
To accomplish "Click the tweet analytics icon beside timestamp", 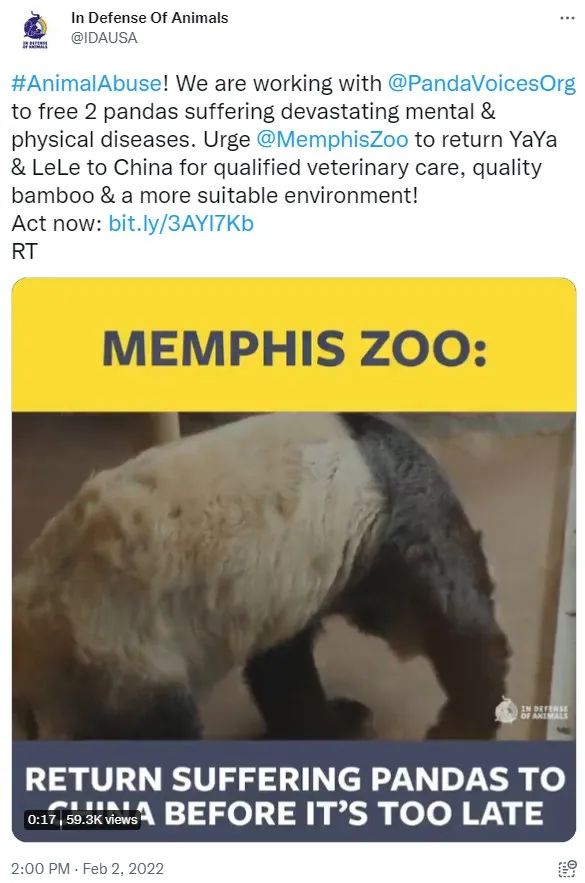I will (567, 868).
